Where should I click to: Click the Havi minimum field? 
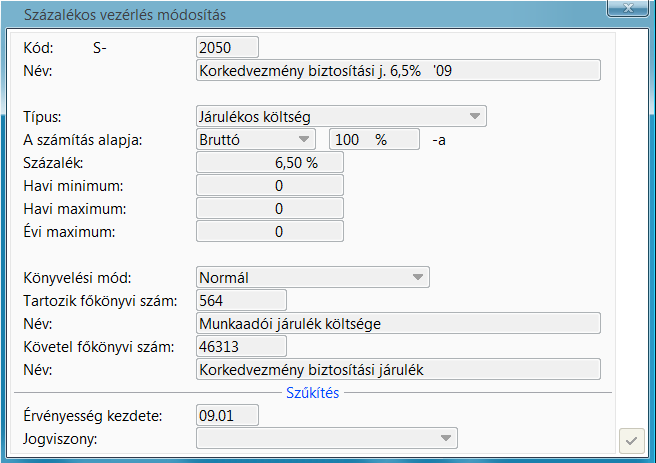coord(270,185)
